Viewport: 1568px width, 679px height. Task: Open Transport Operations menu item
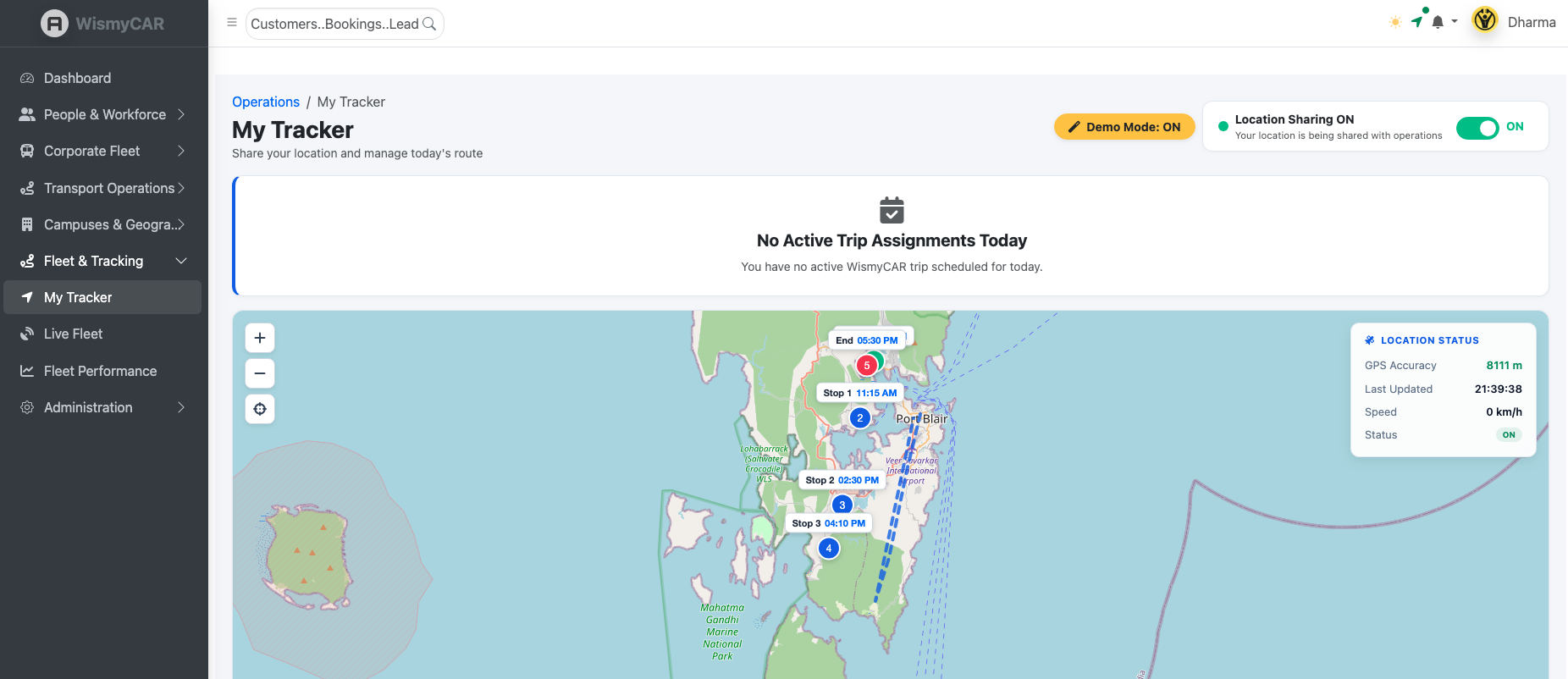pos(102,188)
